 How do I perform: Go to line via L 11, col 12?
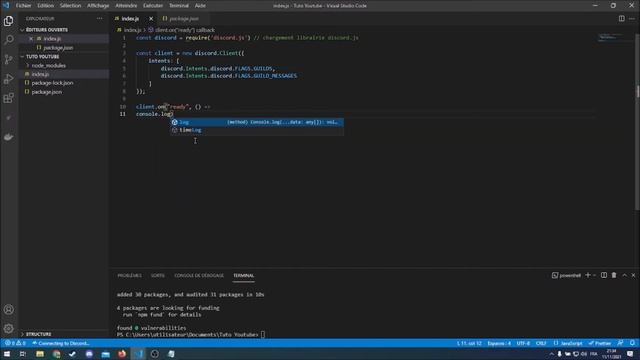tap(469, 343)
